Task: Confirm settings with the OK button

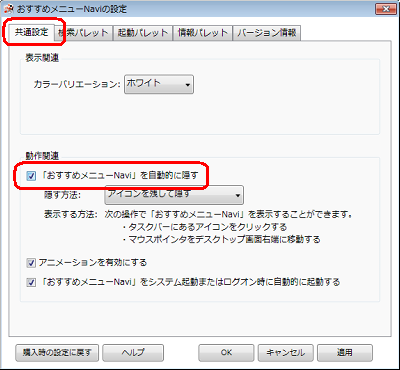Action: pyautogui.click(x=227, y=353)
